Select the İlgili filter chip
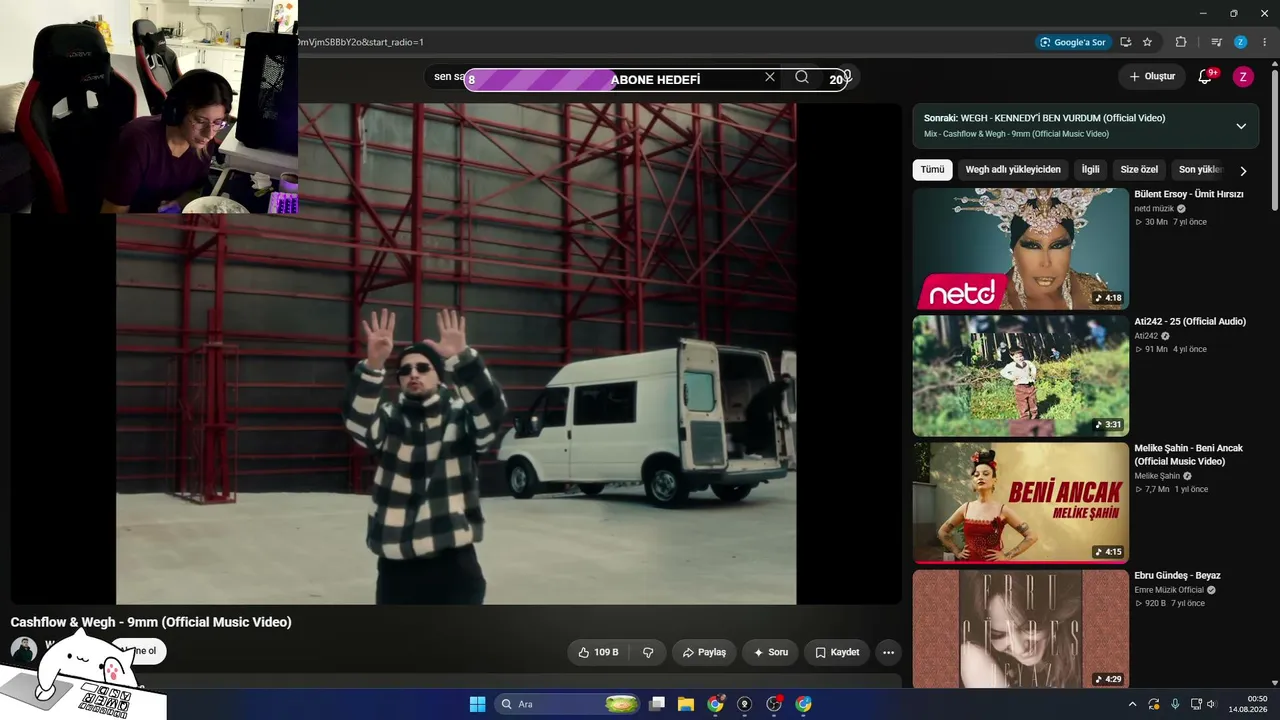The height and width of the screenshot is (720, 1280). pyautogui.click(x=1090, y=170)
